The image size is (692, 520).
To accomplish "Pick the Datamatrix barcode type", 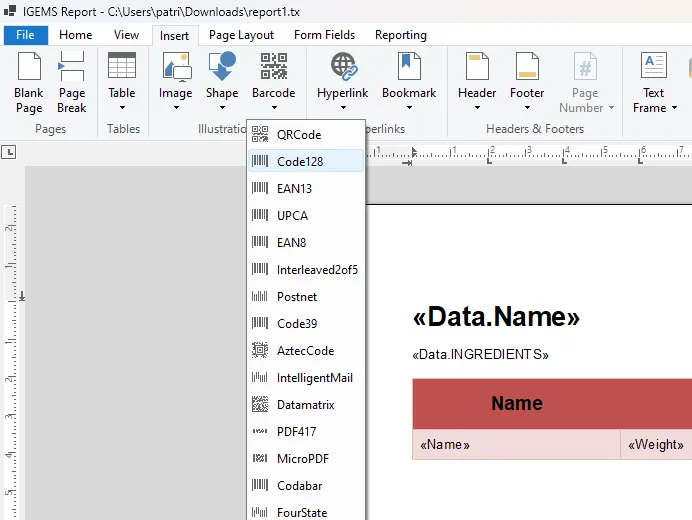I will 306,405.
